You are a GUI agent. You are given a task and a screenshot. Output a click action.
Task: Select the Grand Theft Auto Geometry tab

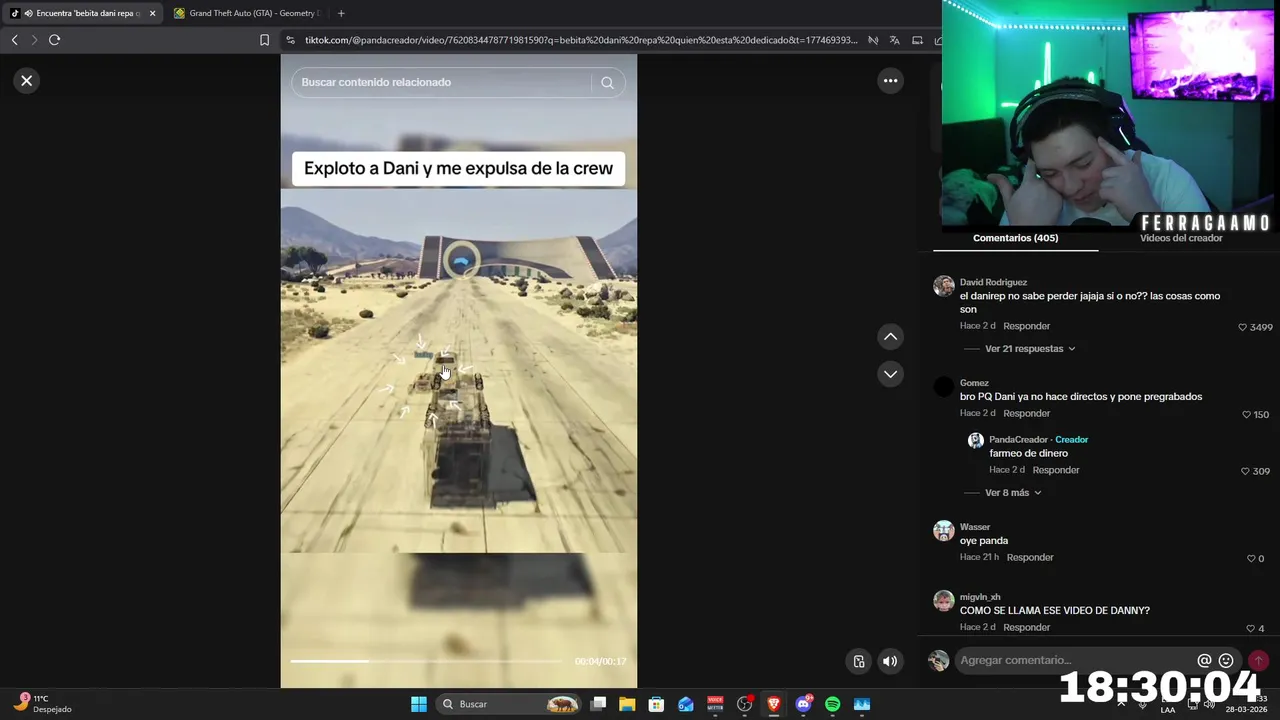pyautogui.click(x=246, y=13)
